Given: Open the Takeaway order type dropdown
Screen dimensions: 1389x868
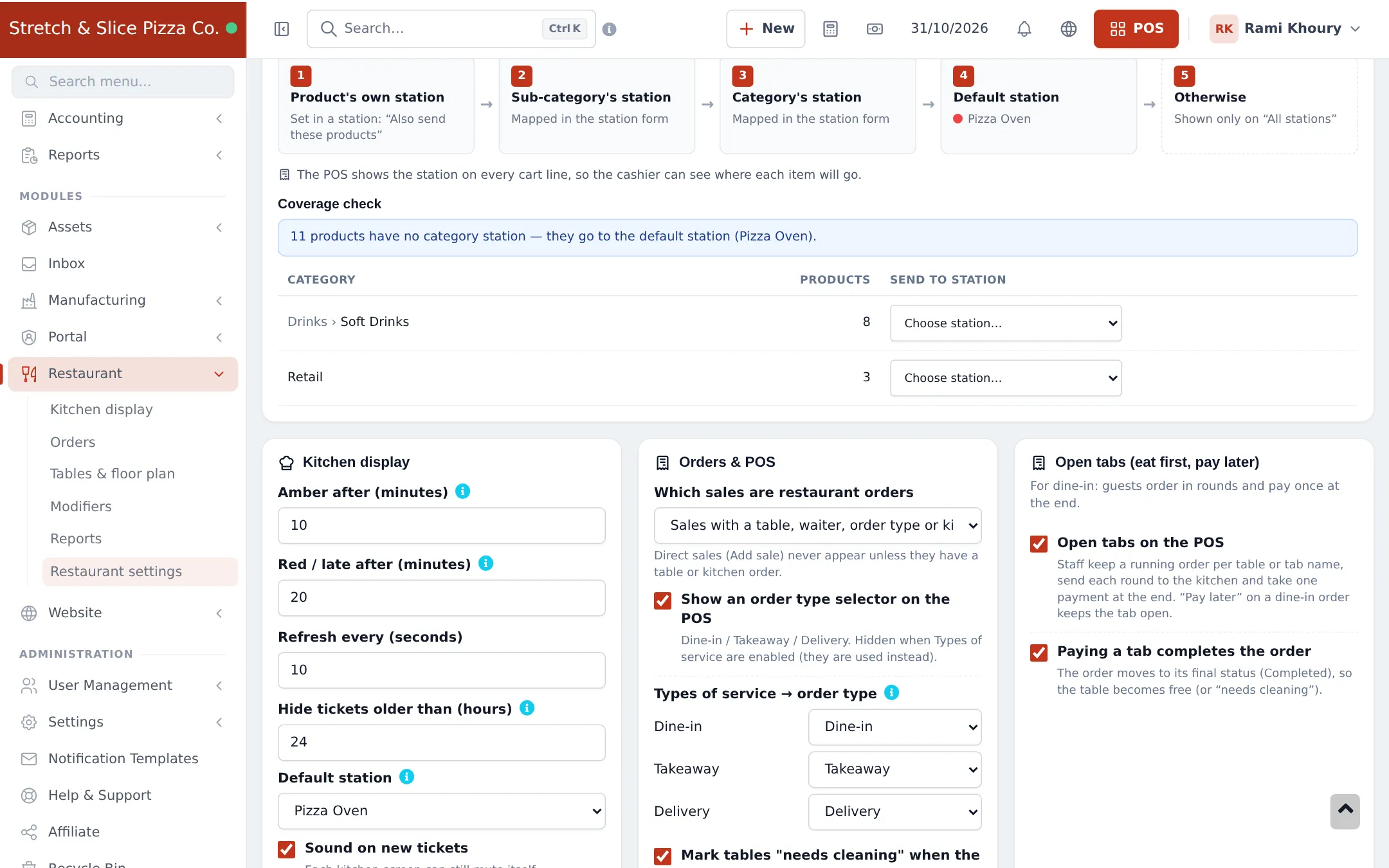Looking at the screenshot, I should [895, 769].
